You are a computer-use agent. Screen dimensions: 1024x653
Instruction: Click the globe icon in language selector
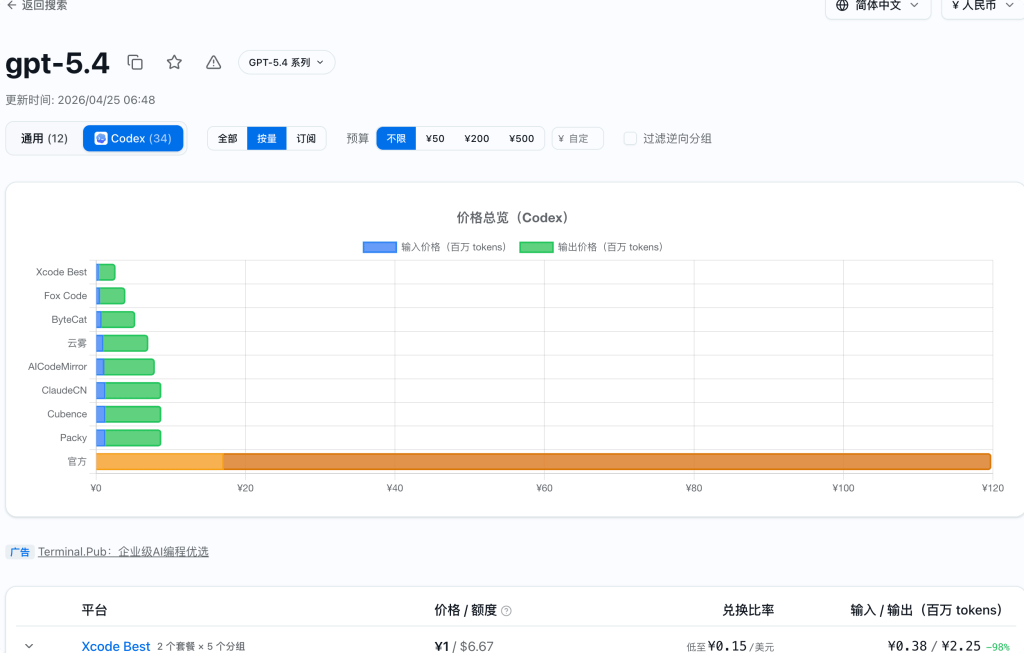pyautogui.click(x=842, y=6)
